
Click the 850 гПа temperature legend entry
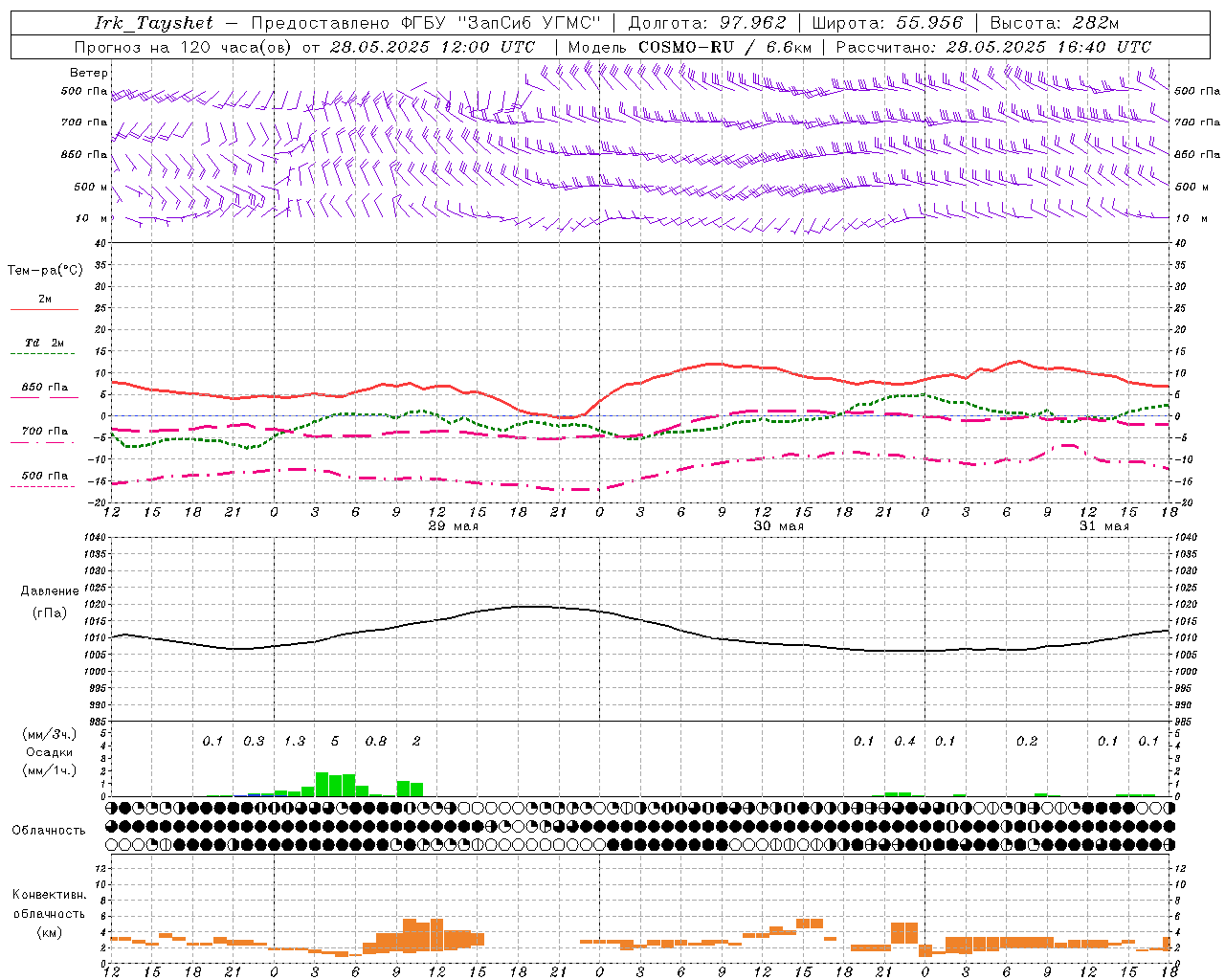[x=45, y=388]
